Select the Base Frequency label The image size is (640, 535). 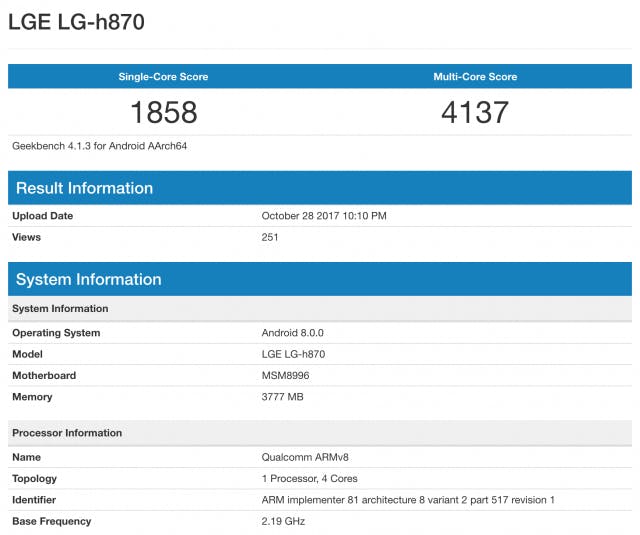tap(52, 522)
